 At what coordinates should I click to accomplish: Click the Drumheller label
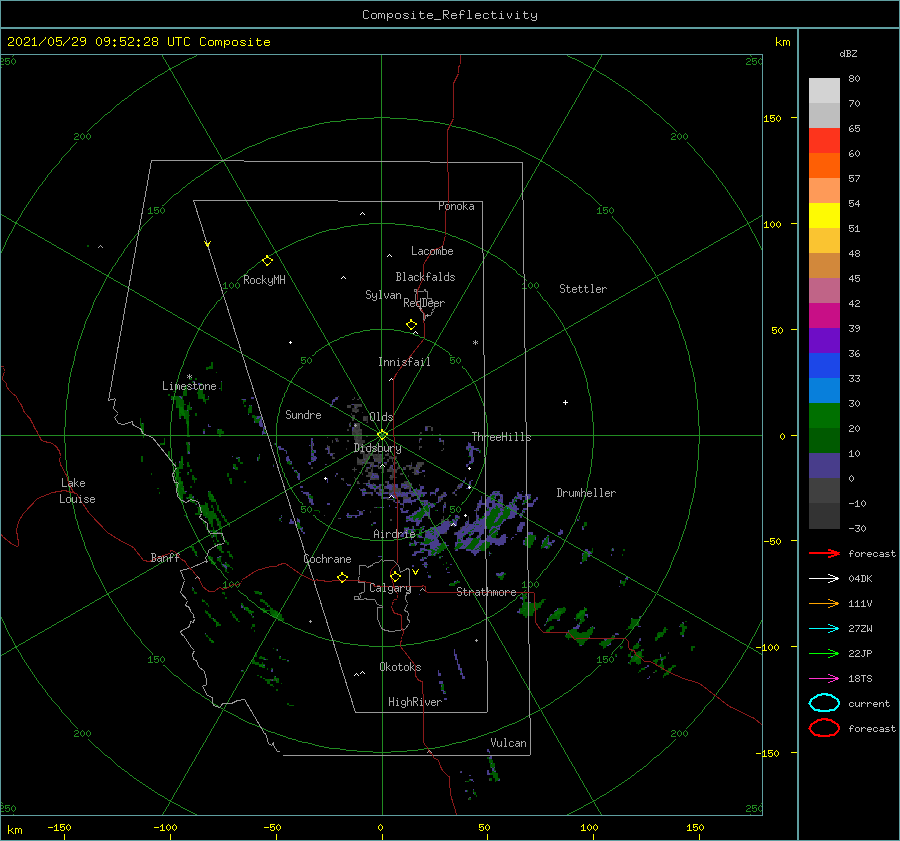pos(586,493)
